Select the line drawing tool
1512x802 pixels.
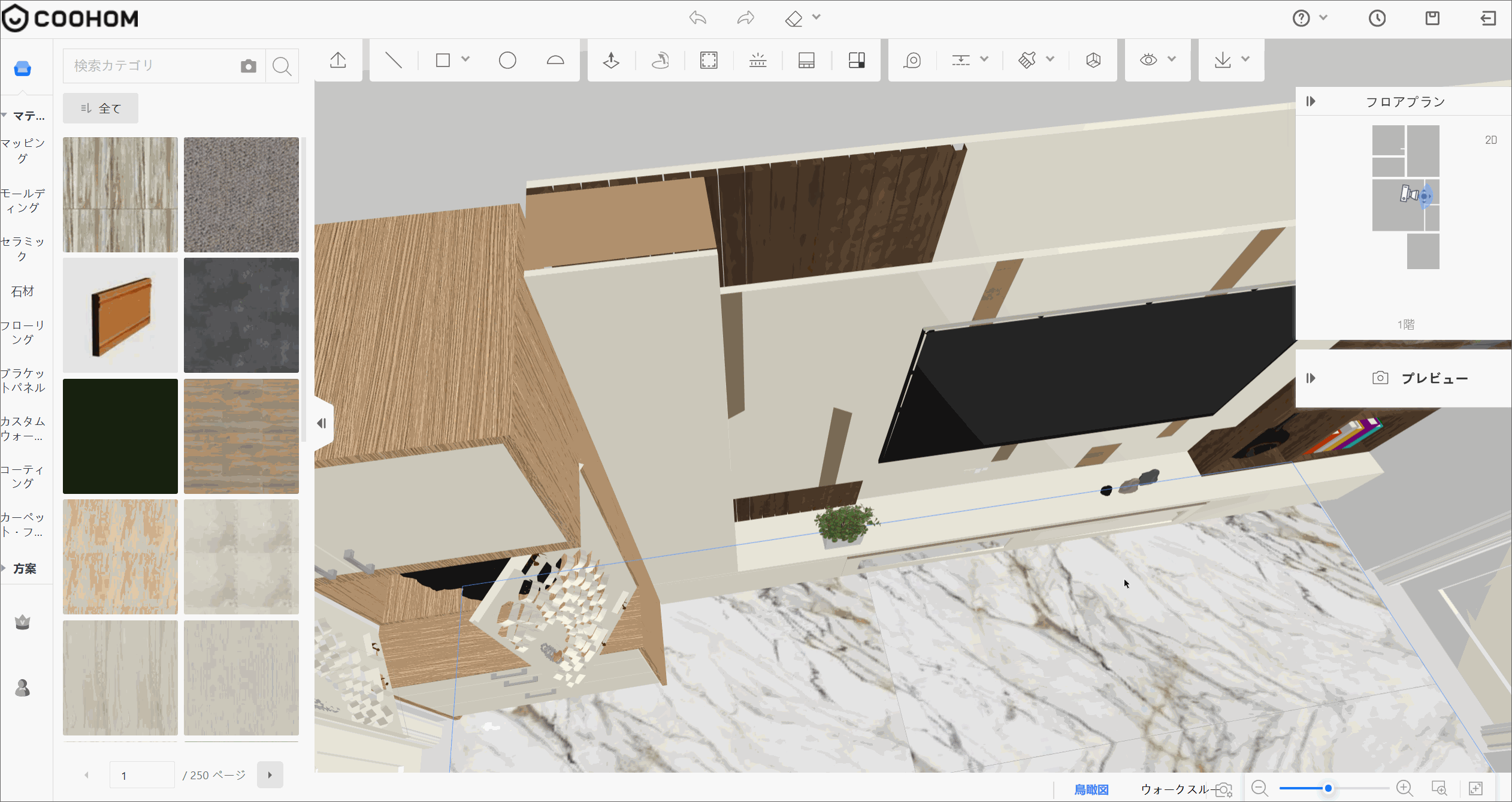[x=394, y=60]
